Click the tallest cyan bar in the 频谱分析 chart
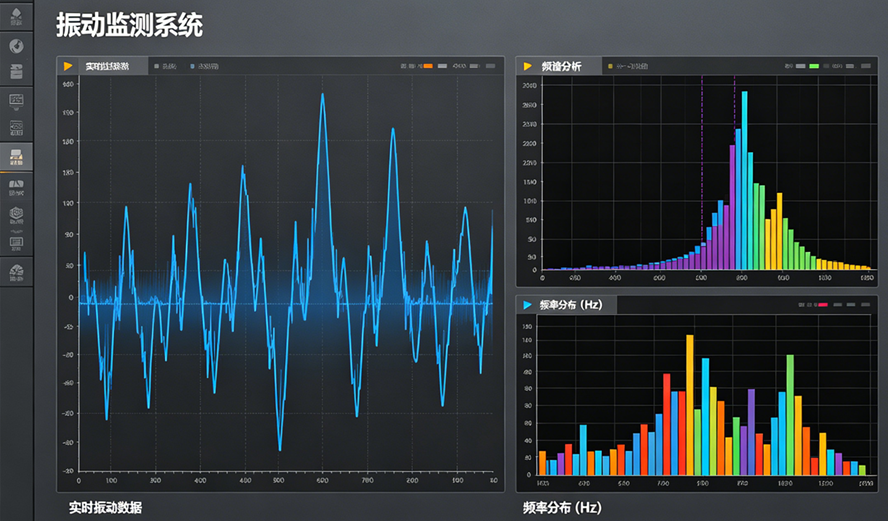Image resolution: width=888 pixels, height=521 pixels. pyautogui.click(x=745, y=180)
